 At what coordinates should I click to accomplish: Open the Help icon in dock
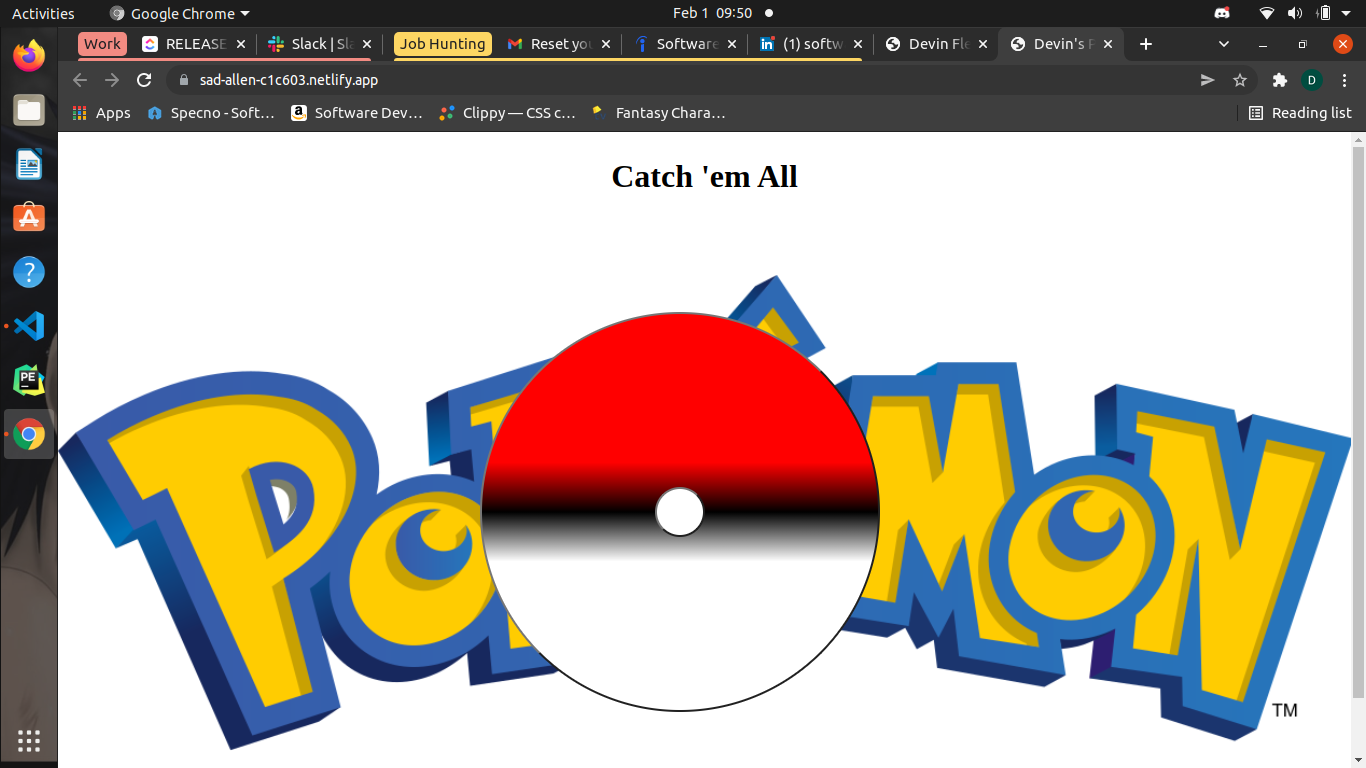click(x=29, y=271)
